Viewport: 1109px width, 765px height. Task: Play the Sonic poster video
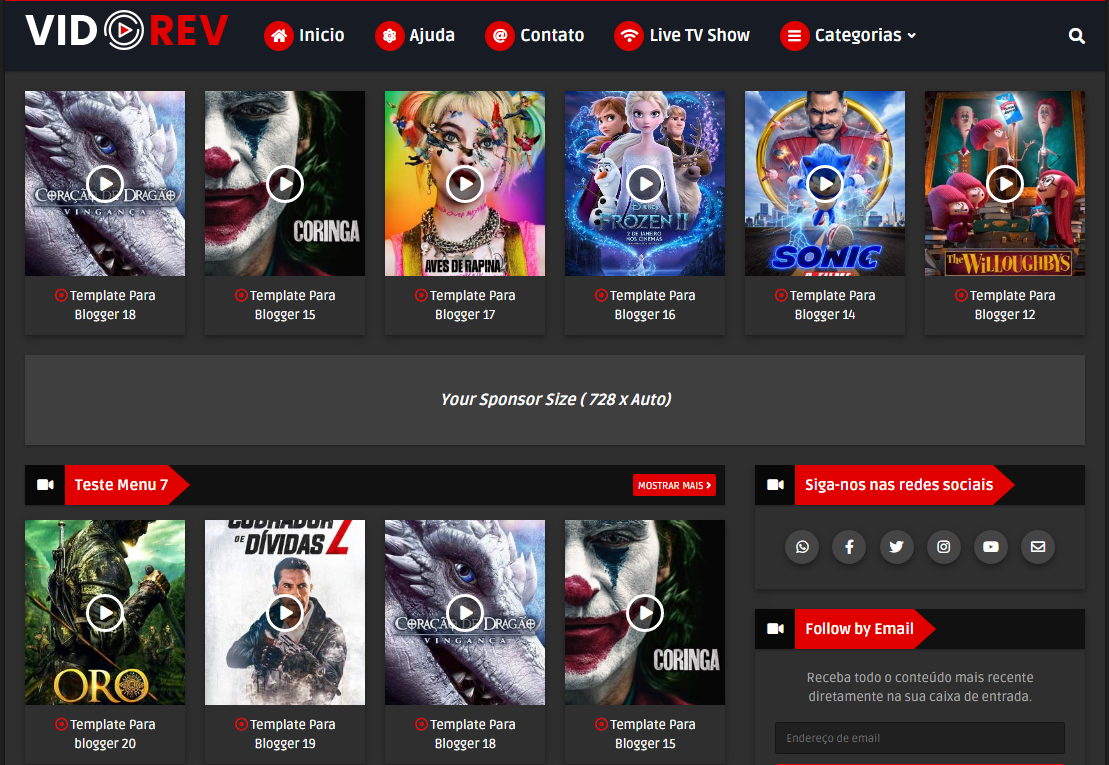[x=825, y=184]
